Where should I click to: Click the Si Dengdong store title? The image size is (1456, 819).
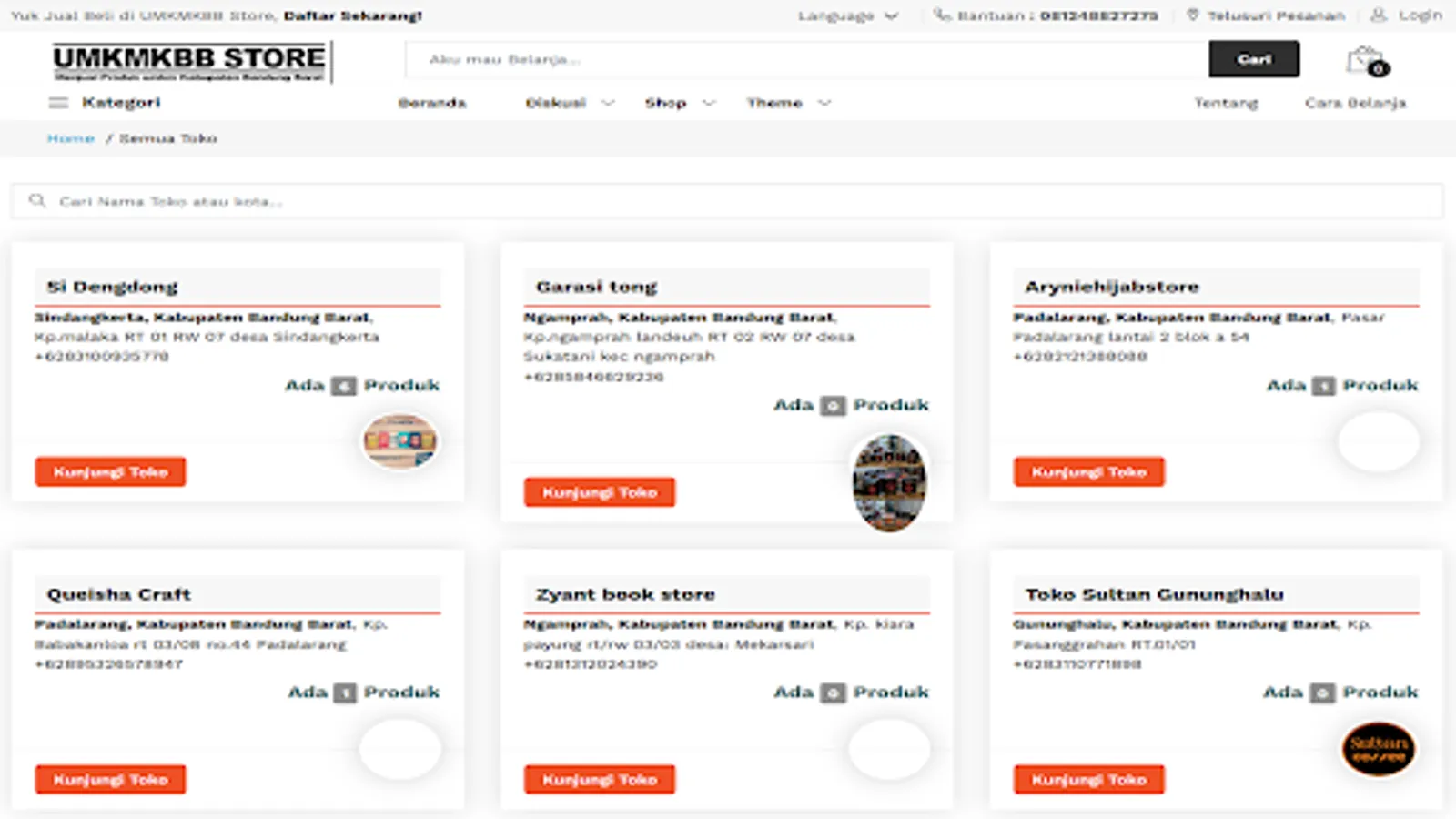pyautogui.click(x=113, y=287)
